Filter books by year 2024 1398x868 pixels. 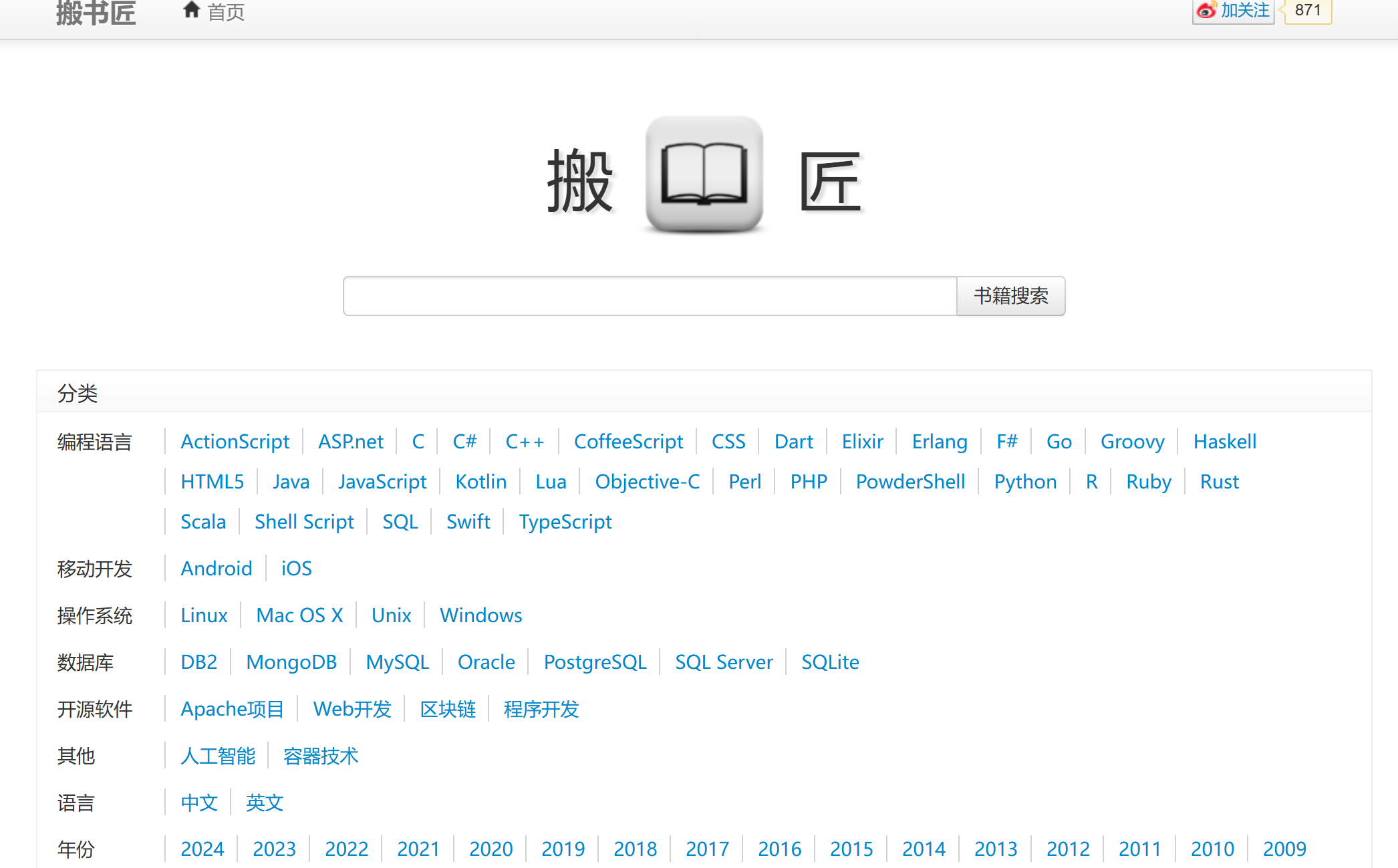[x=202, y=849]
